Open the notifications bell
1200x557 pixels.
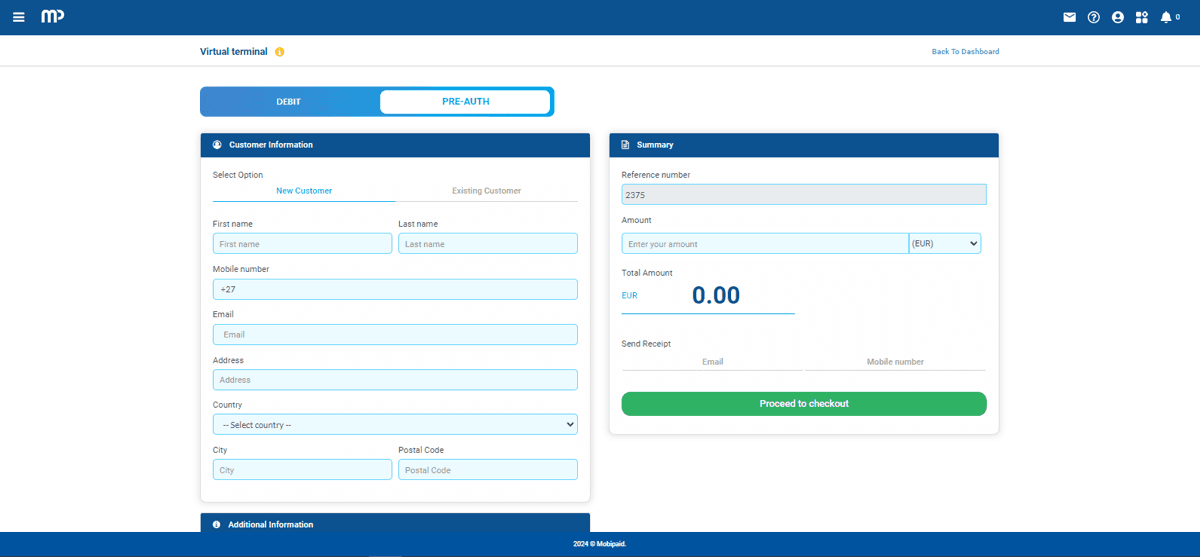coord(1166,17)
